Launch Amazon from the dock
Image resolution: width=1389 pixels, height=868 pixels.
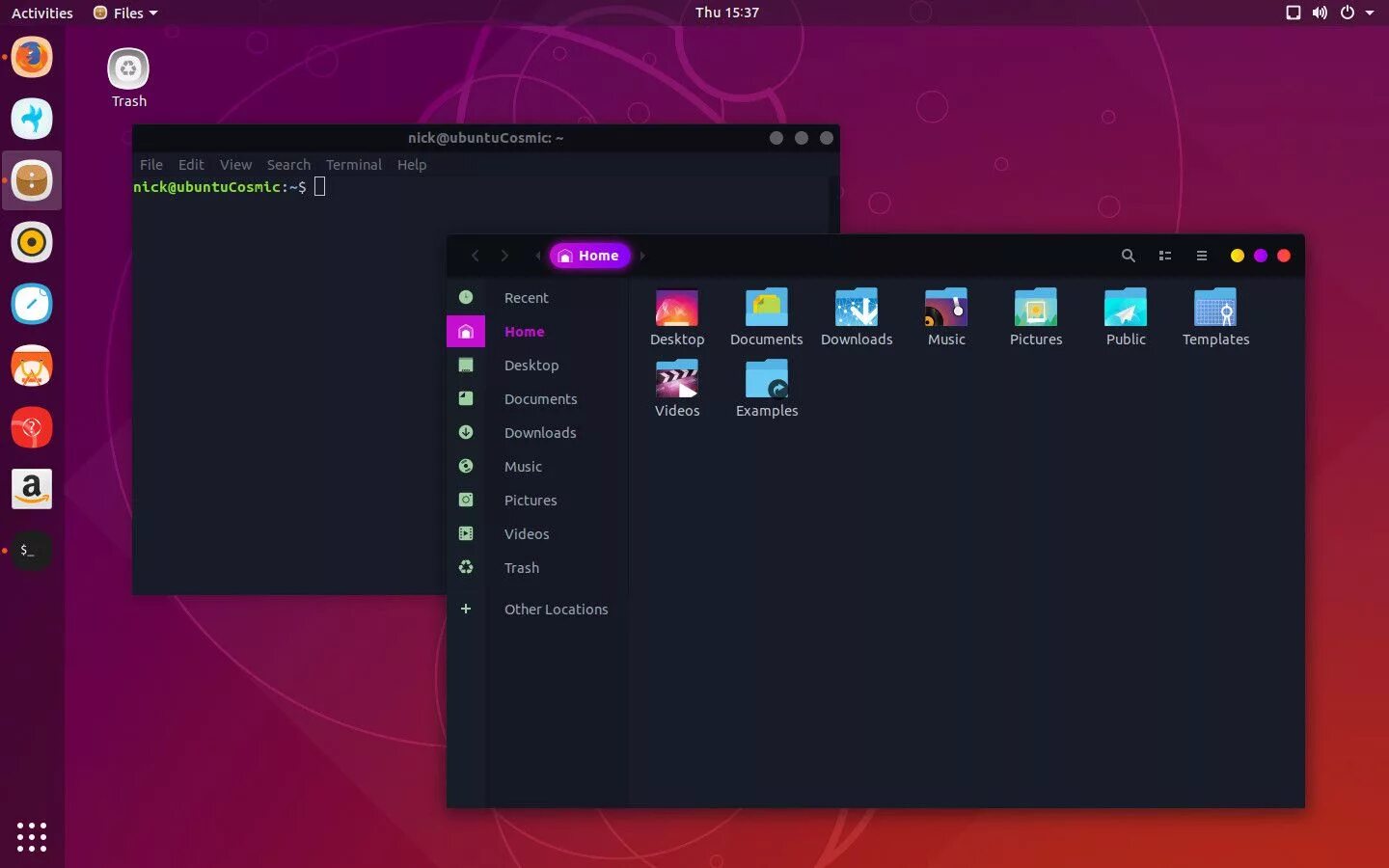[x=32, y=489]
